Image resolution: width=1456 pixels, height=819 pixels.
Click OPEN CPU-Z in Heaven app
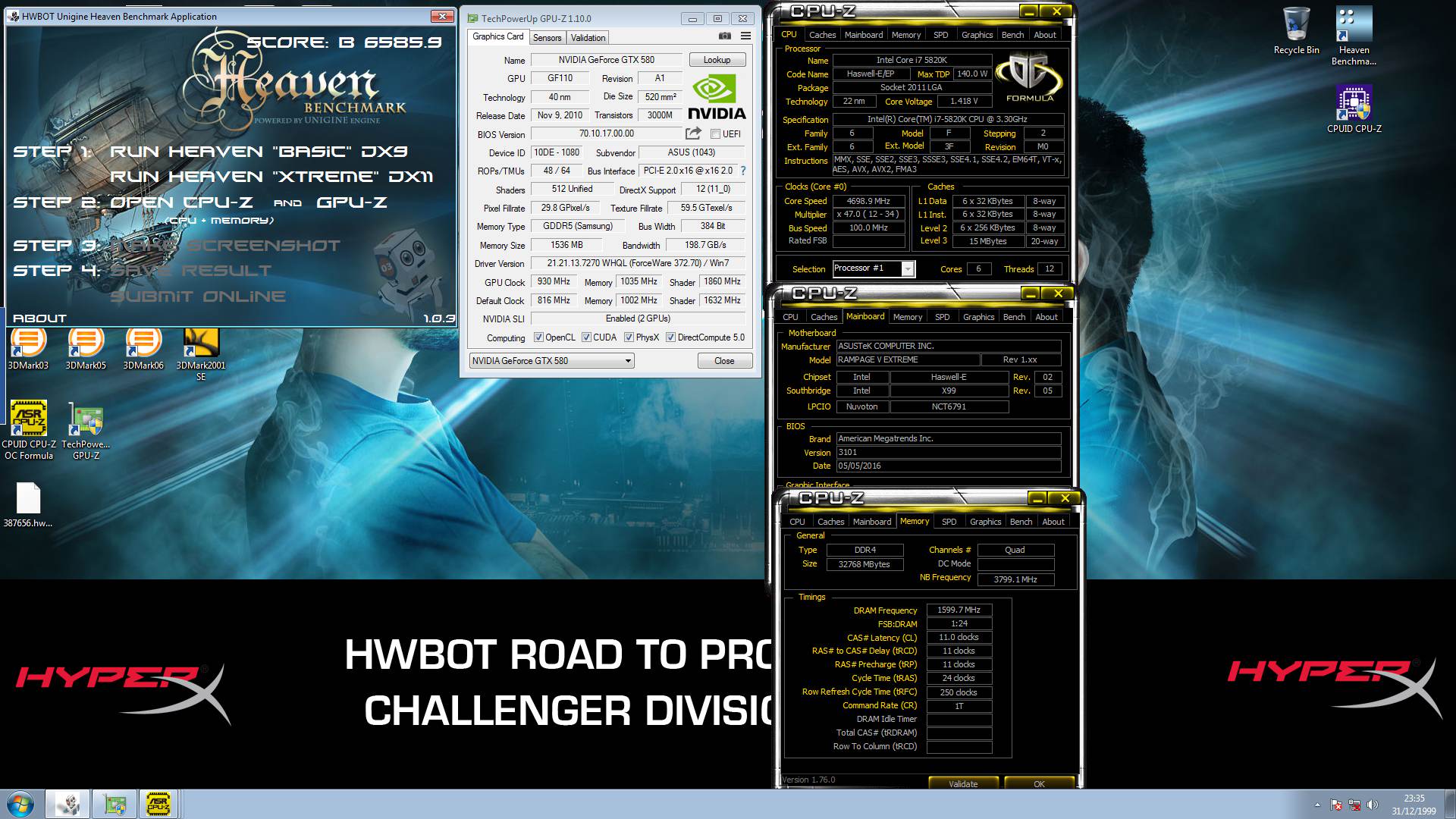click(180, 202)
